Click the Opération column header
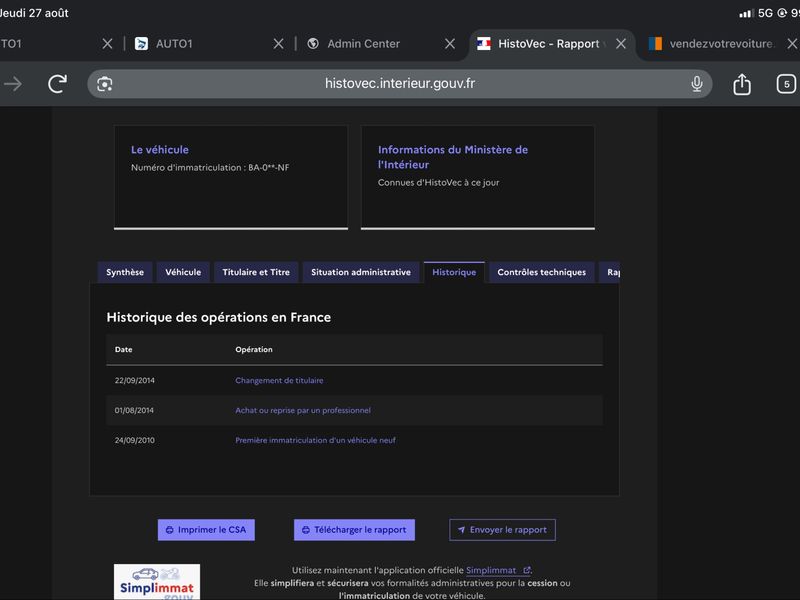 (254, 349)
